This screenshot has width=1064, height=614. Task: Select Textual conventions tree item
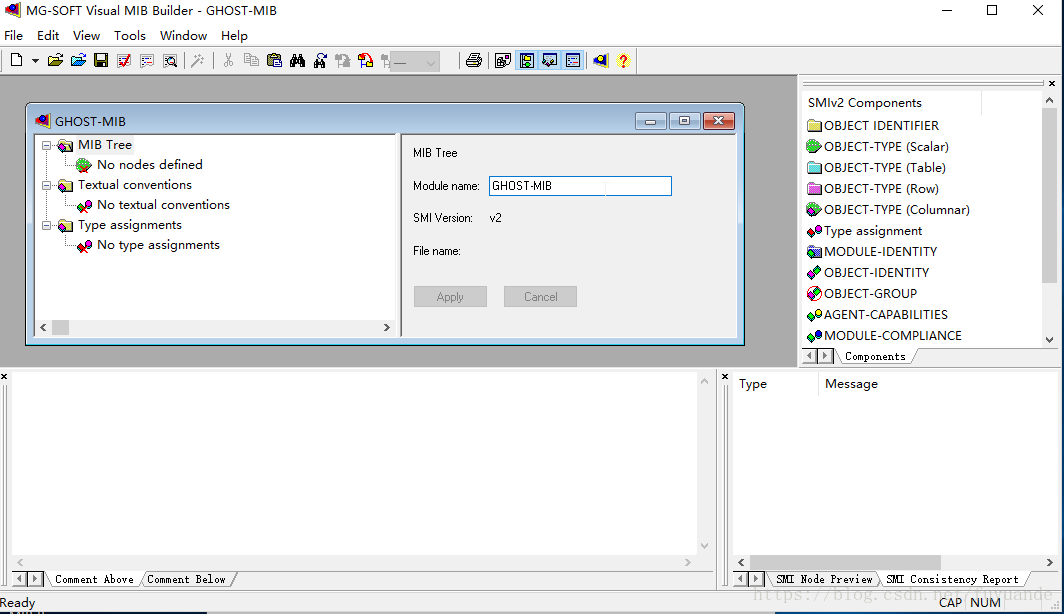(134, 185)
